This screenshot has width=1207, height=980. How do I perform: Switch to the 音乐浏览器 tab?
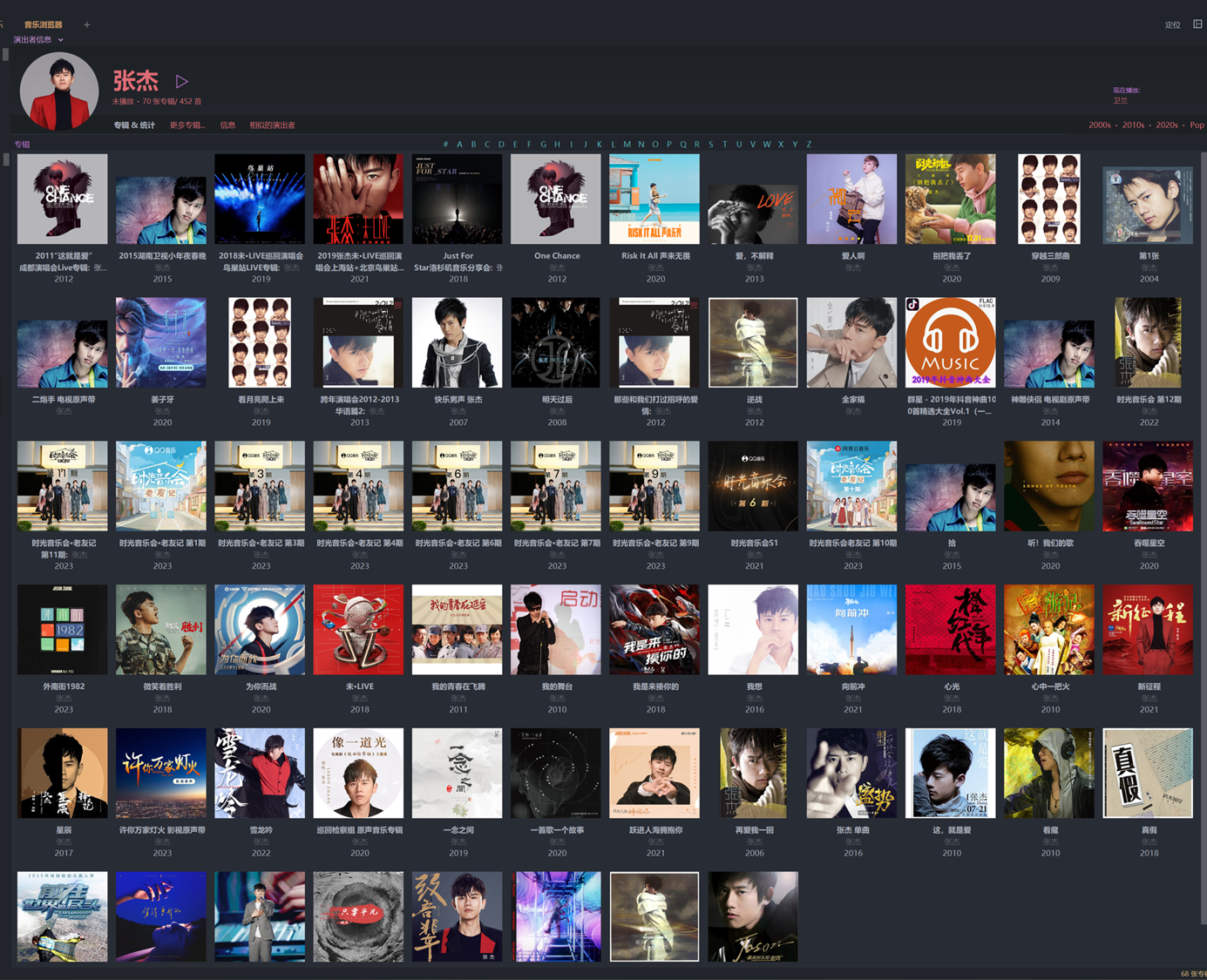44,24
